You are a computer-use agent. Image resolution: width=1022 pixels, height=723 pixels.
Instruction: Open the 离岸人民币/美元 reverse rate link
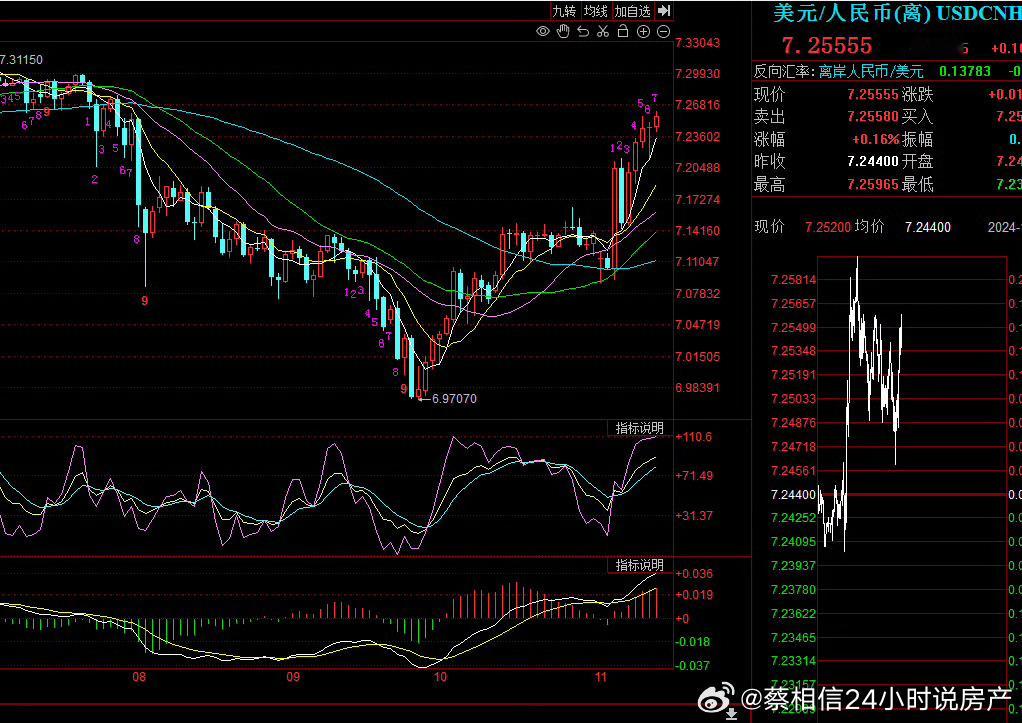point(871,71)
